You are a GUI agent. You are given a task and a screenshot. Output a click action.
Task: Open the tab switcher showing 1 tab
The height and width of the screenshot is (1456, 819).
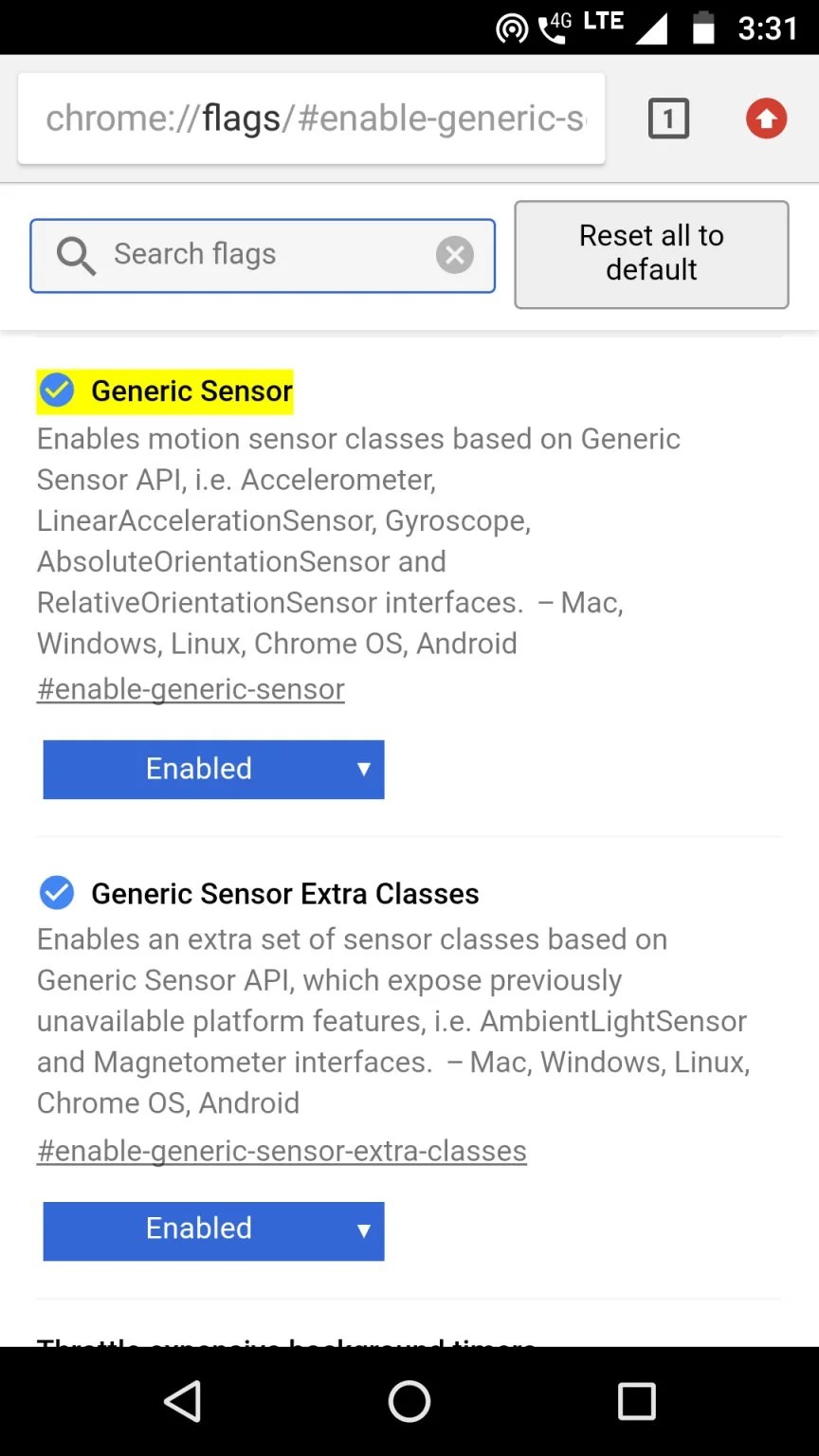pyautogui.click(x=668, y=119)
